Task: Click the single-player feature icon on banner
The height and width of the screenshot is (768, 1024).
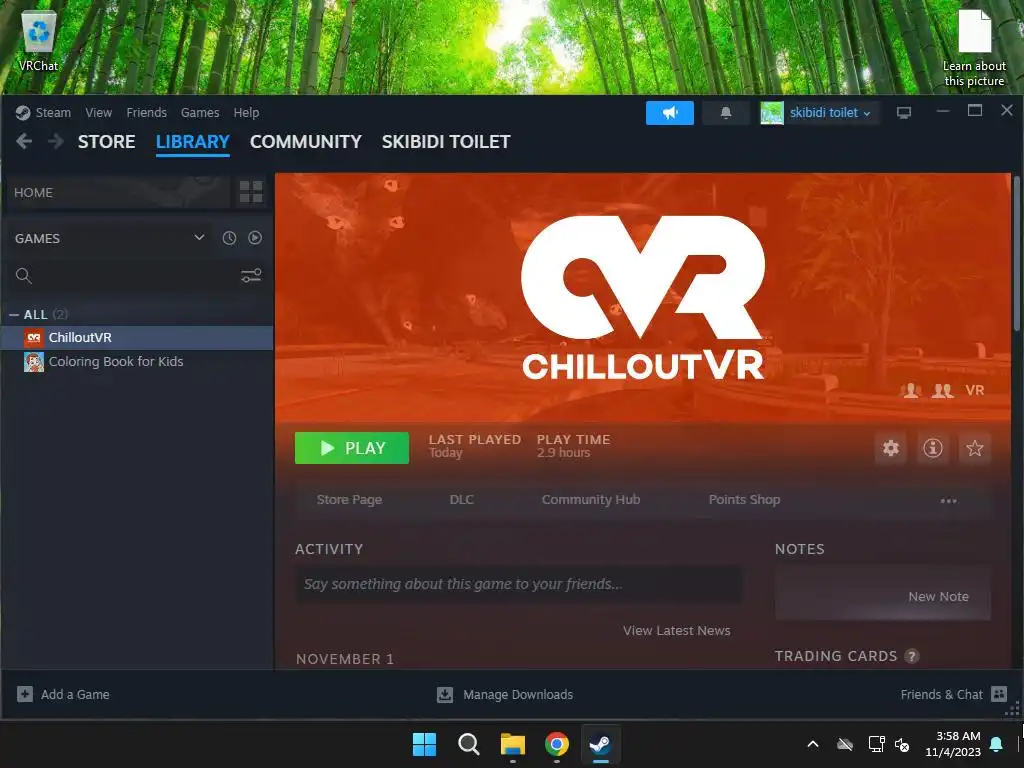Action: [x=910, y=391]
